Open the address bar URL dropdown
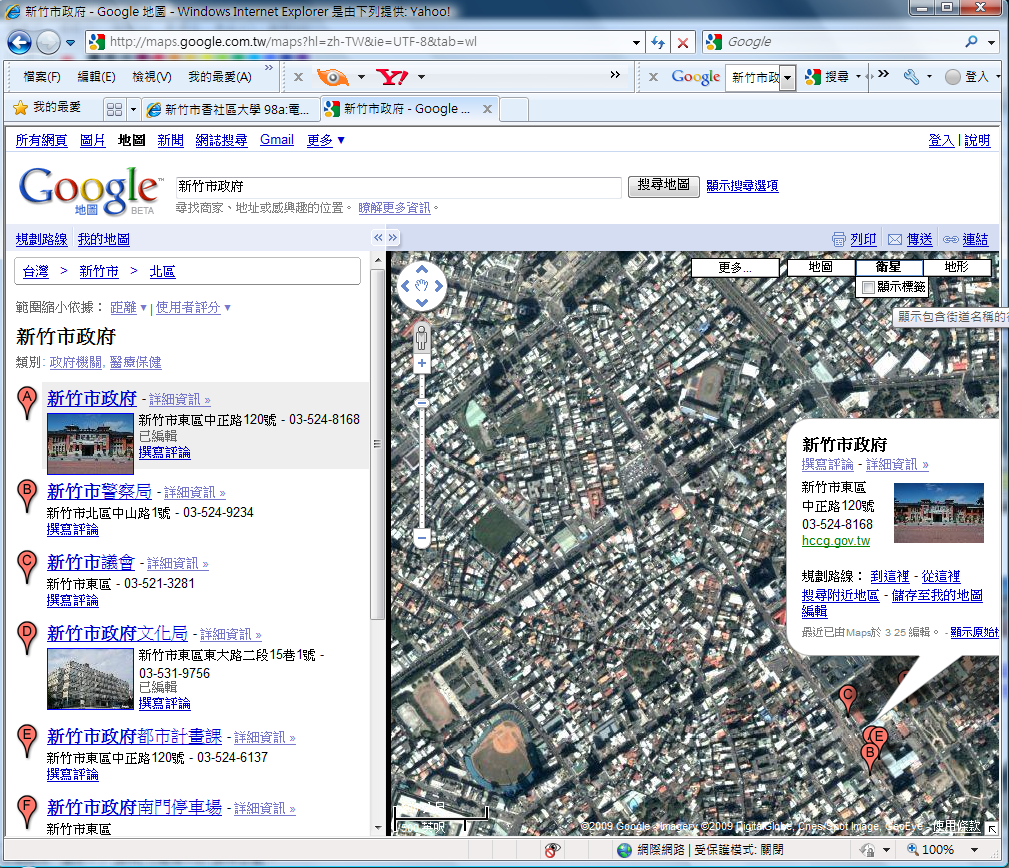Viewport: 1009px width, 868px height. click(636, 42)
